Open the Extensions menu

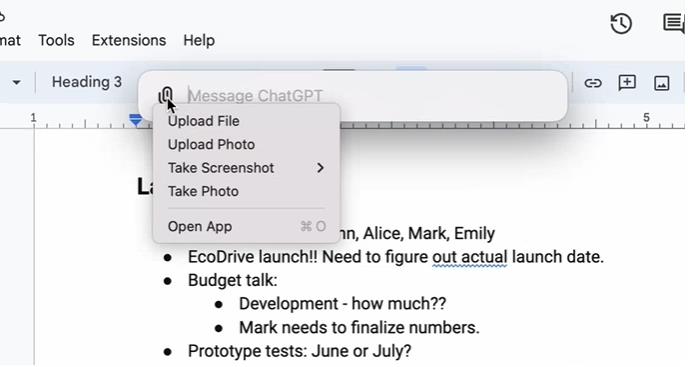[129, 40]
